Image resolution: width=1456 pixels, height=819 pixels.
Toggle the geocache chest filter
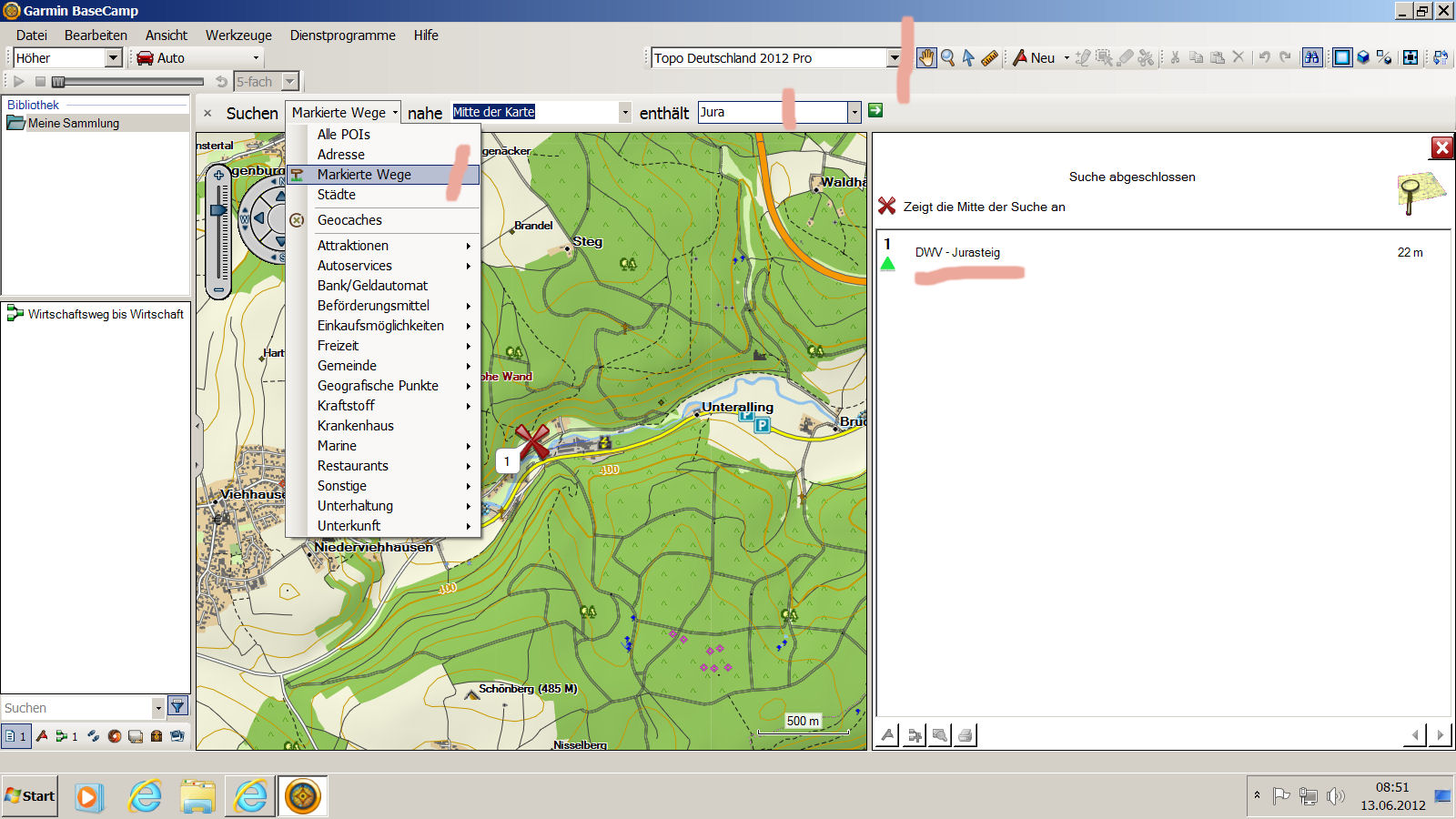click(x=157, y=736)
